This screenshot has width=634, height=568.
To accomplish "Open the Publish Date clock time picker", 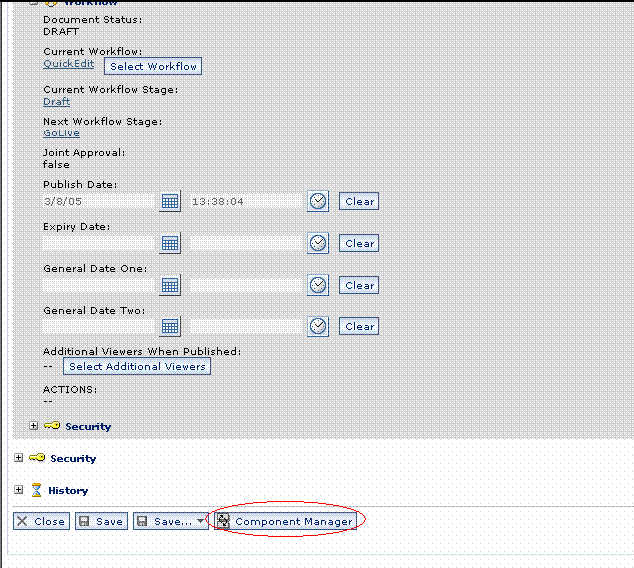I will coord(318,201).
